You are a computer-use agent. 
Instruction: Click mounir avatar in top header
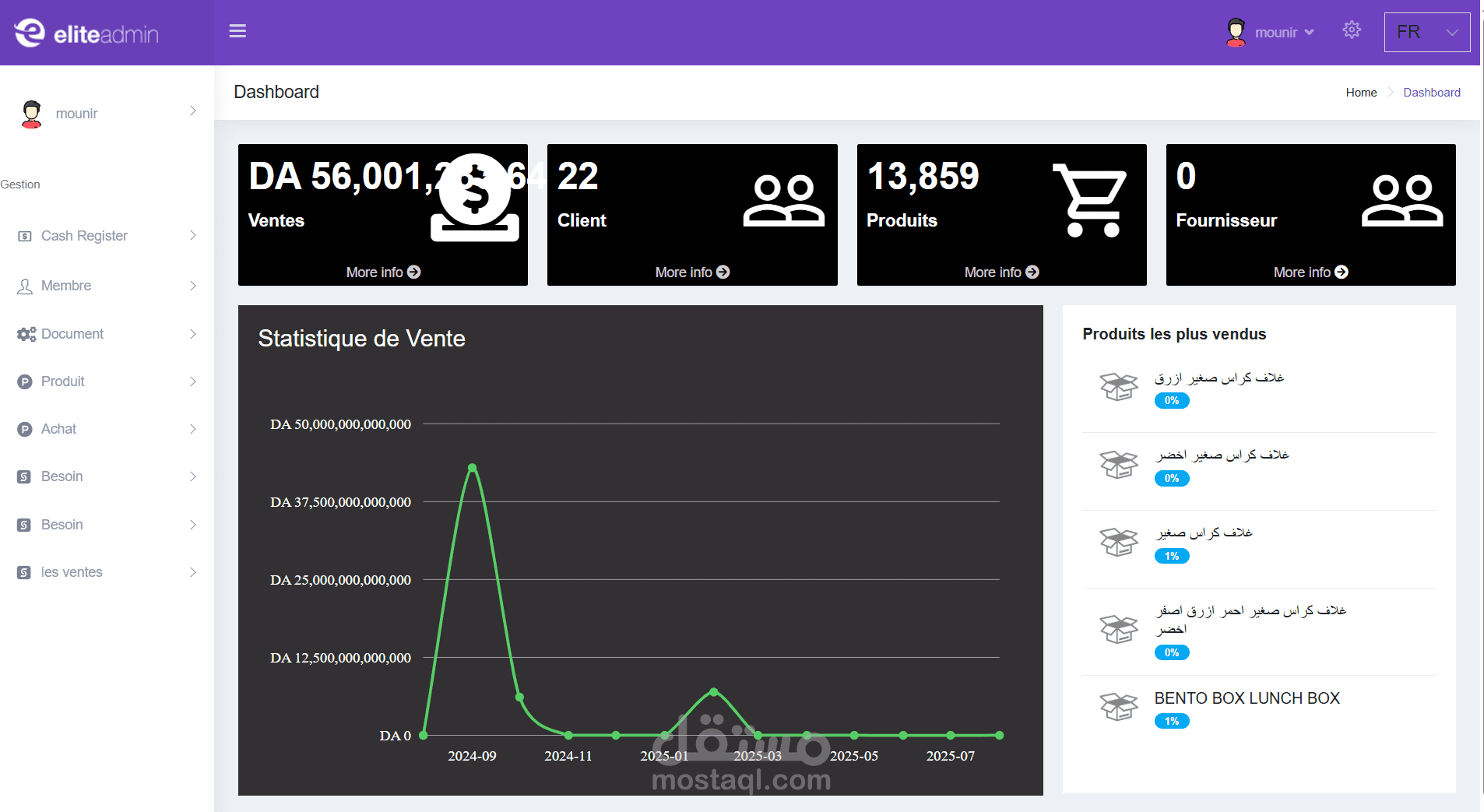(x=1236, y=32)
